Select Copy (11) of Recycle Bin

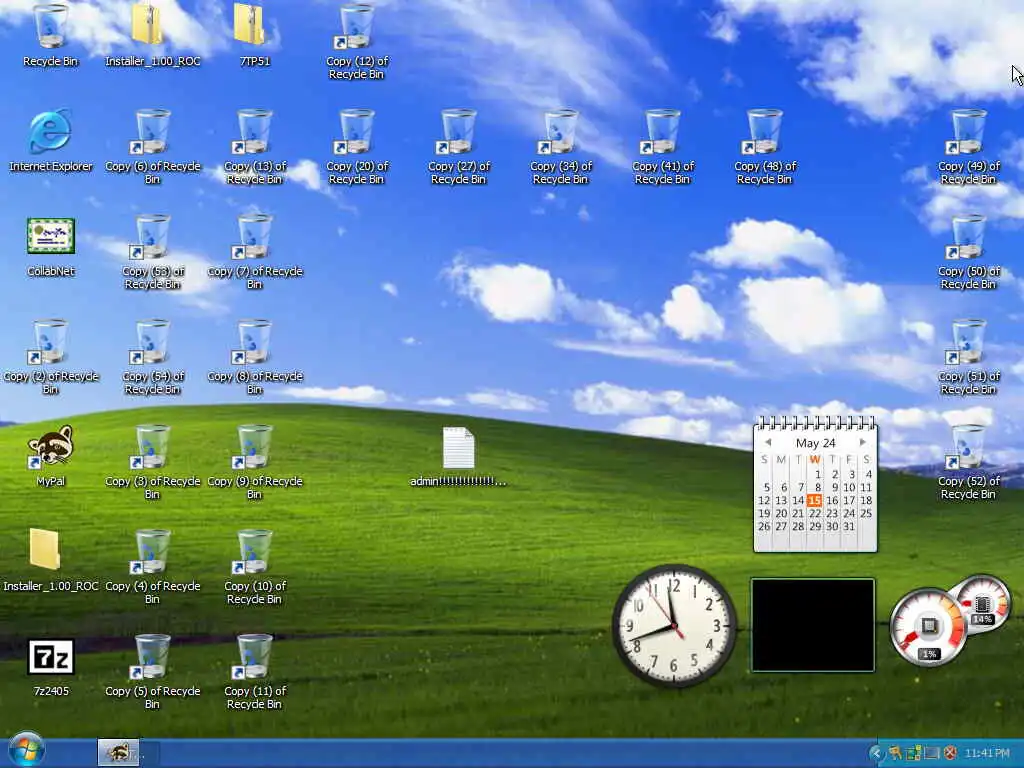coord(254,672)
